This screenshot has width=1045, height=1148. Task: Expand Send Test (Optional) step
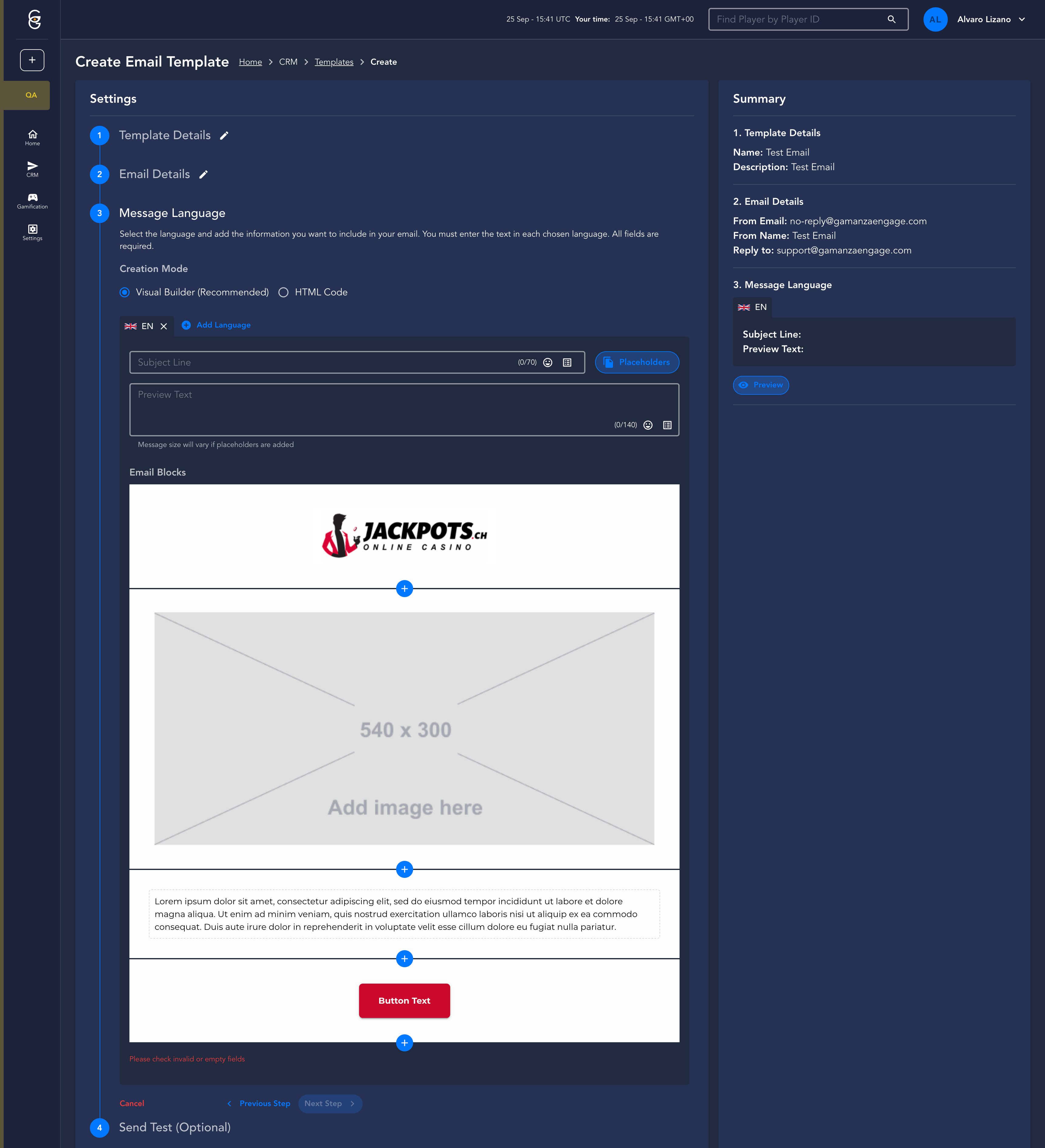click(x=174, y=1128)
